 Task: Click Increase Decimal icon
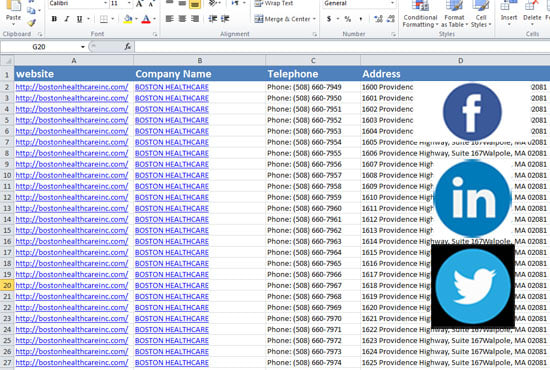378,19
